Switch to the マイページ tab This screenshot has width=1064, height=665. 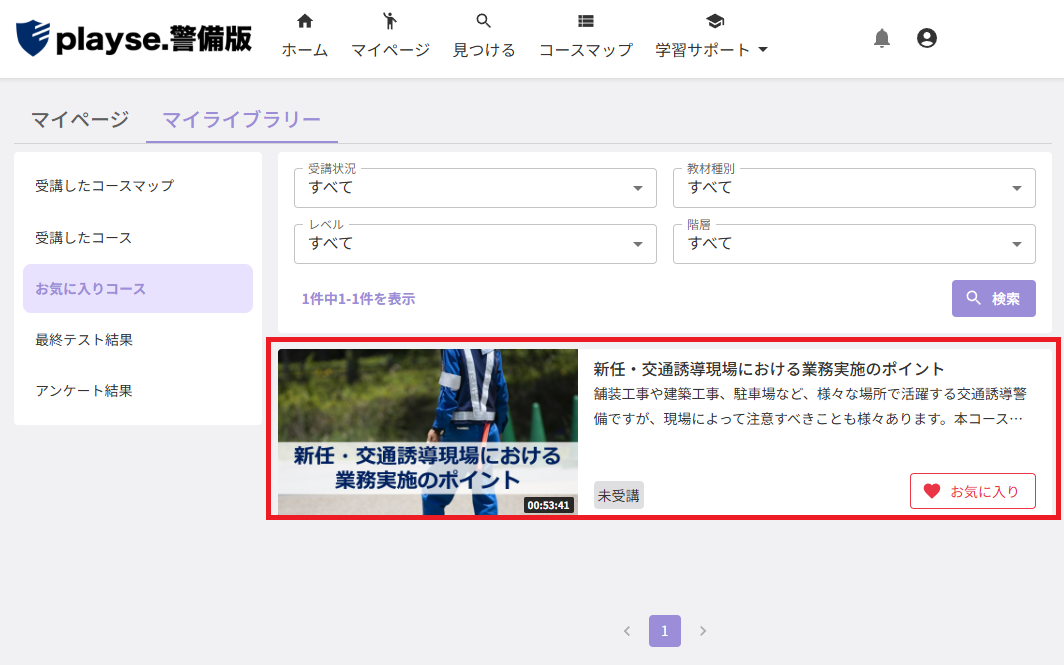tap(80, 120)
